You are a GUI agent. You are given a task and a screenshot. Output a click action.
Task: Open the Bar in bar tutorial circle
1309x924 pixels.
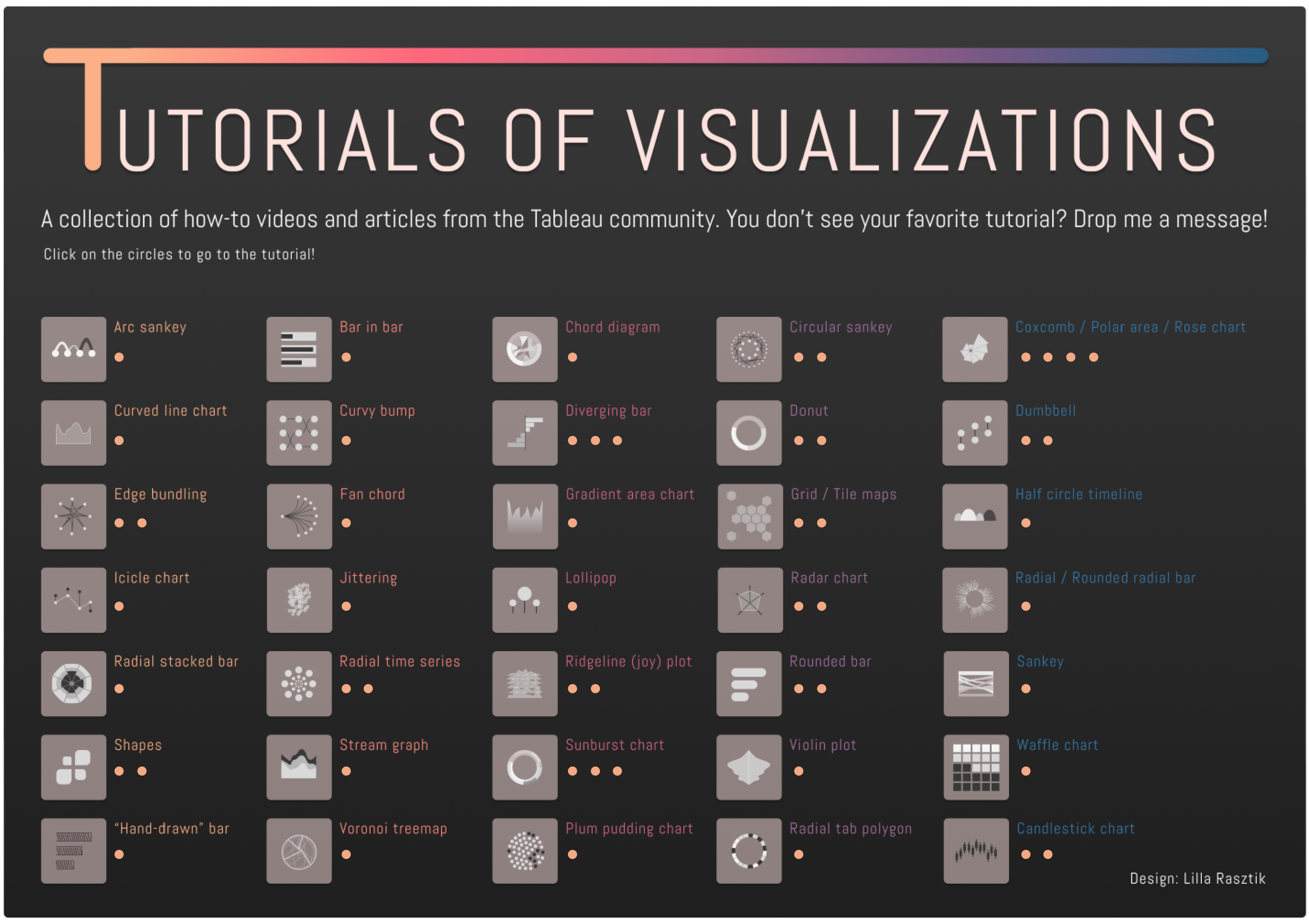(x=346, y=358)
